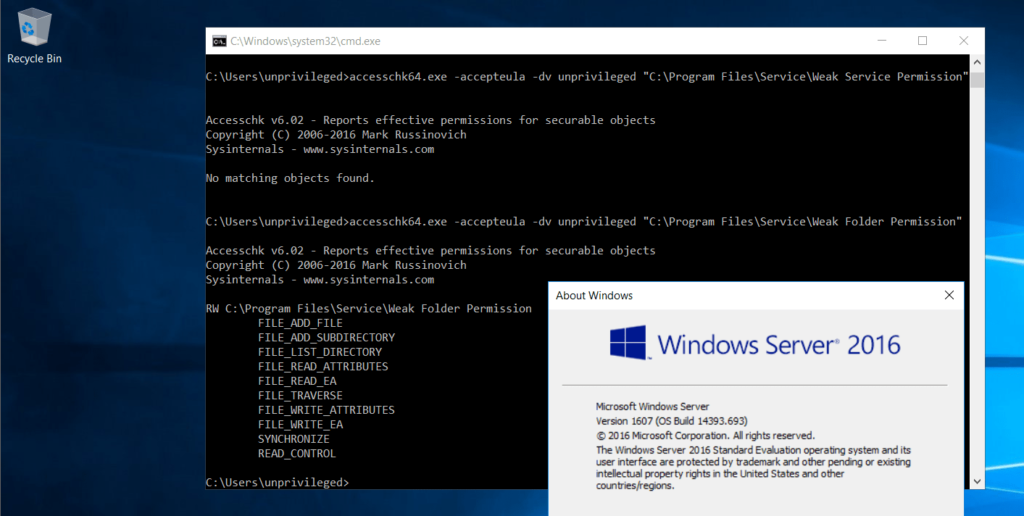Viewport: 1024px width, 516px height.
Task: Click the 'Windows Server 2016' heading text
Action: pos(778,344)
